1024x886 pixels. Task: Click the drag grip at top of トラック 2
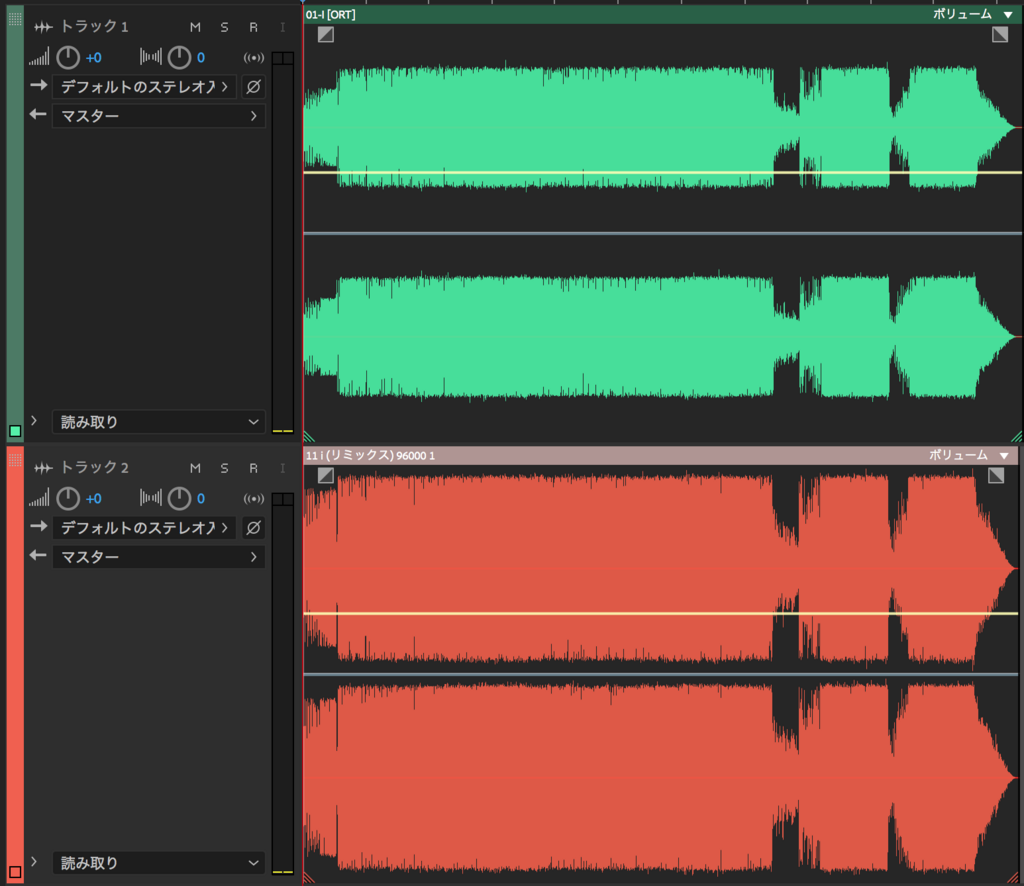tap(15, 460)
